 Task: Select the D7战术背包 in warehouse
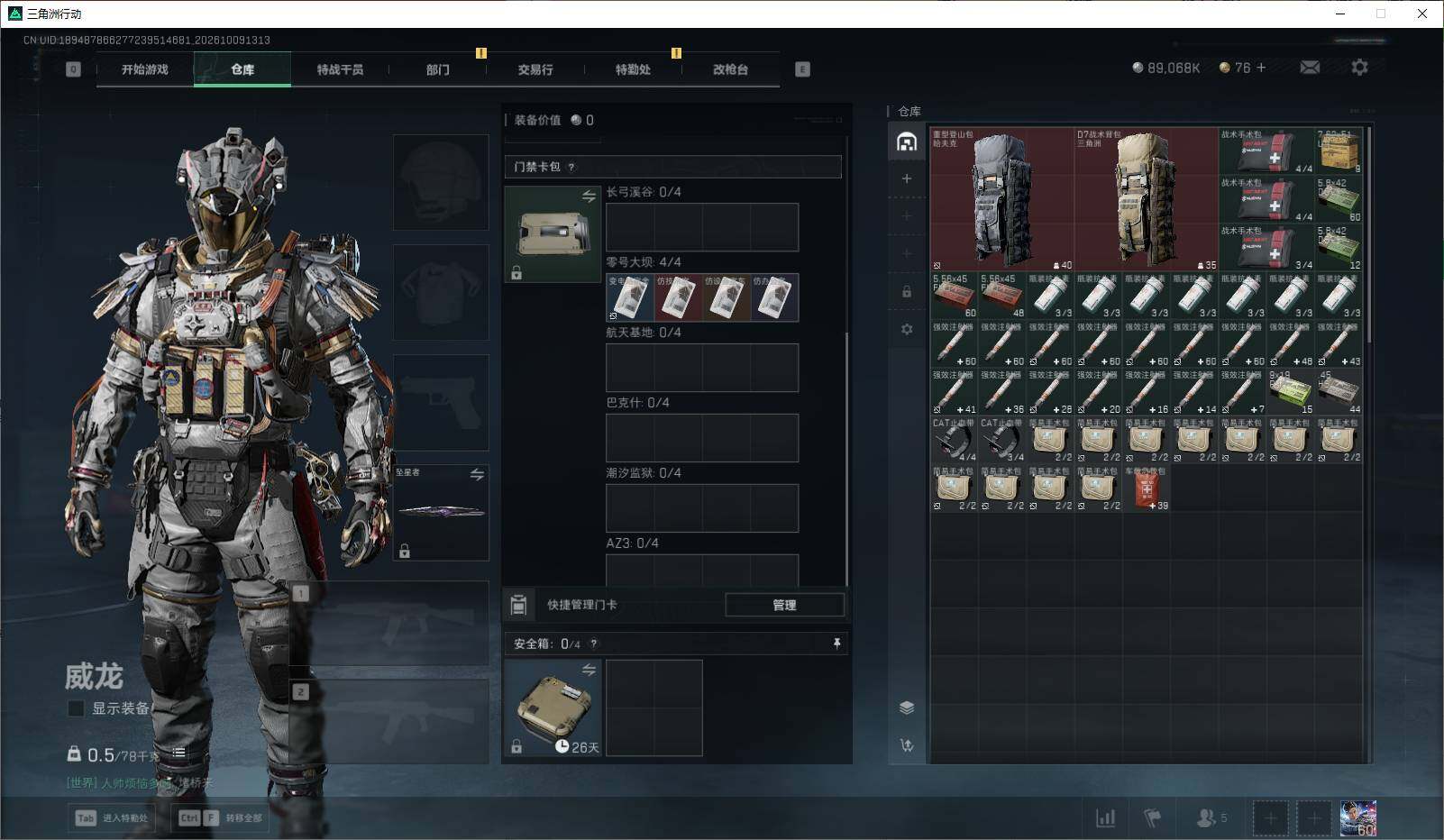(x=1147, y=199)
